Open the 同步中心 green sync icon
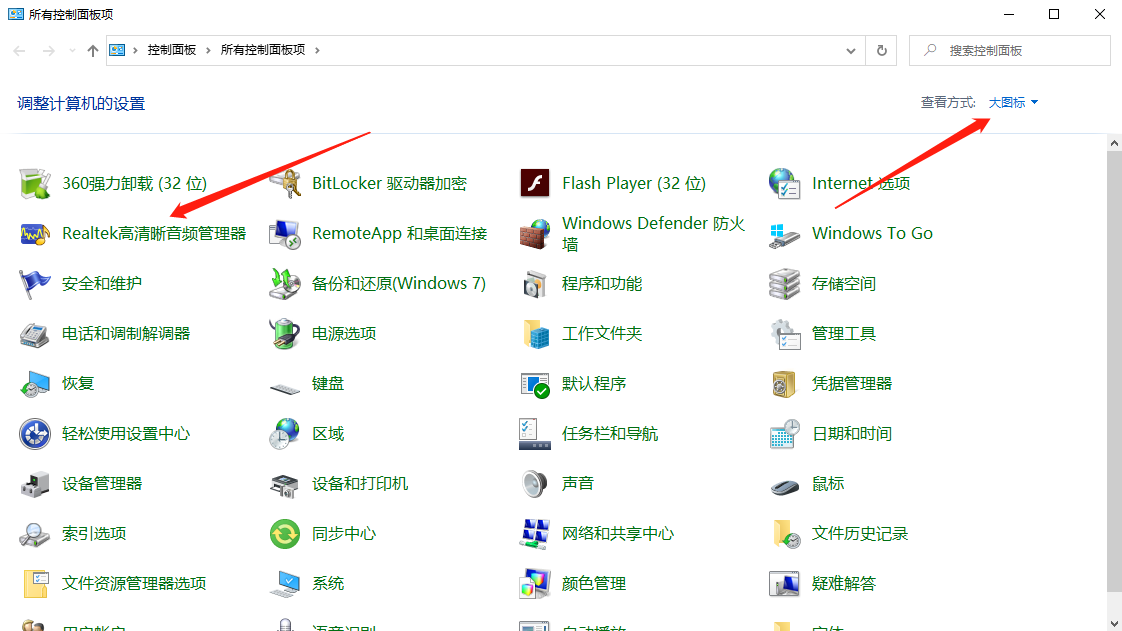This screenshot has height=631, width=1122. (x=285, y=534)
